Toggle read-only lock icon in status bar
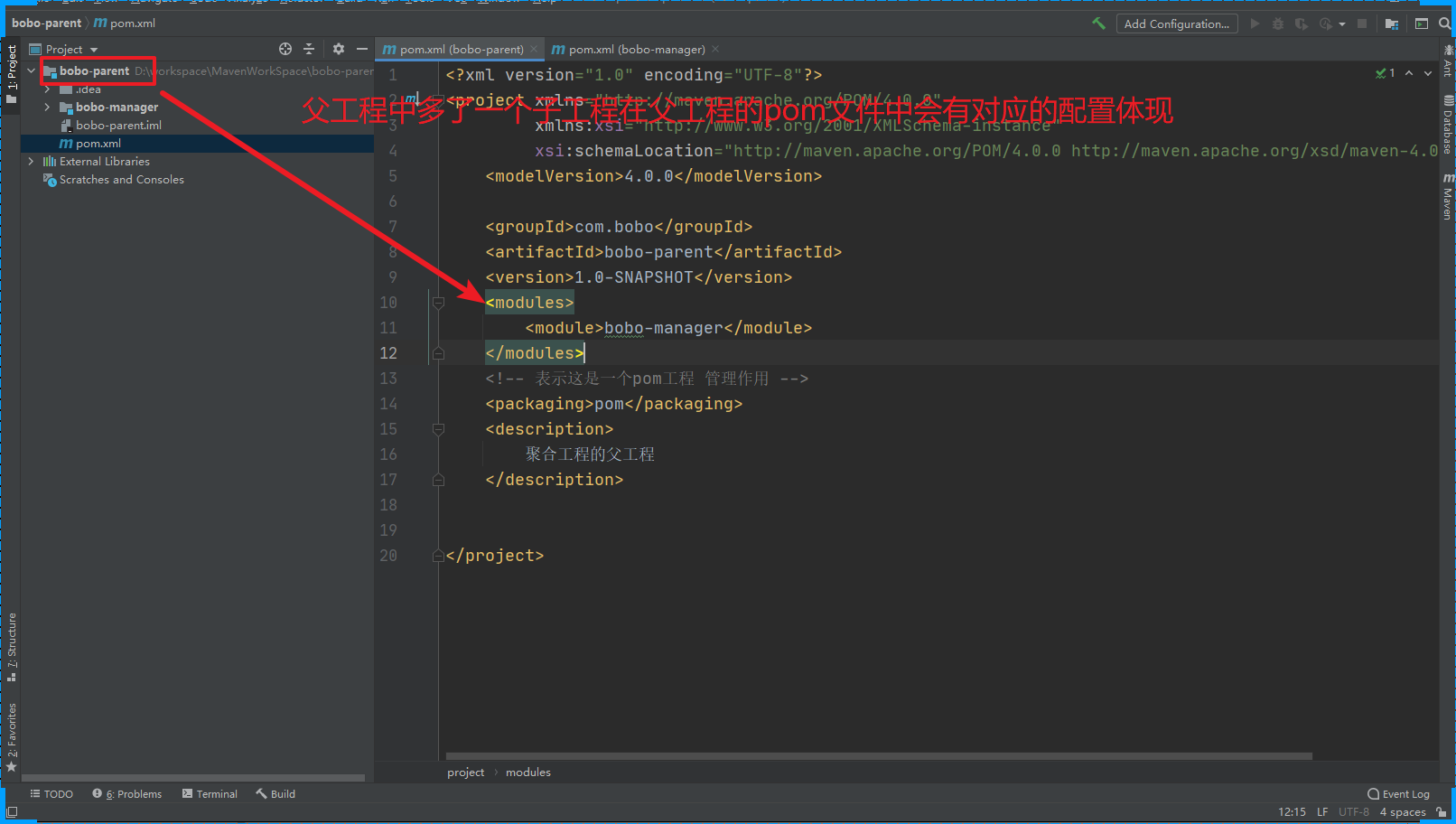The height and width of the screenshot is (824, 1456). 1441,812
